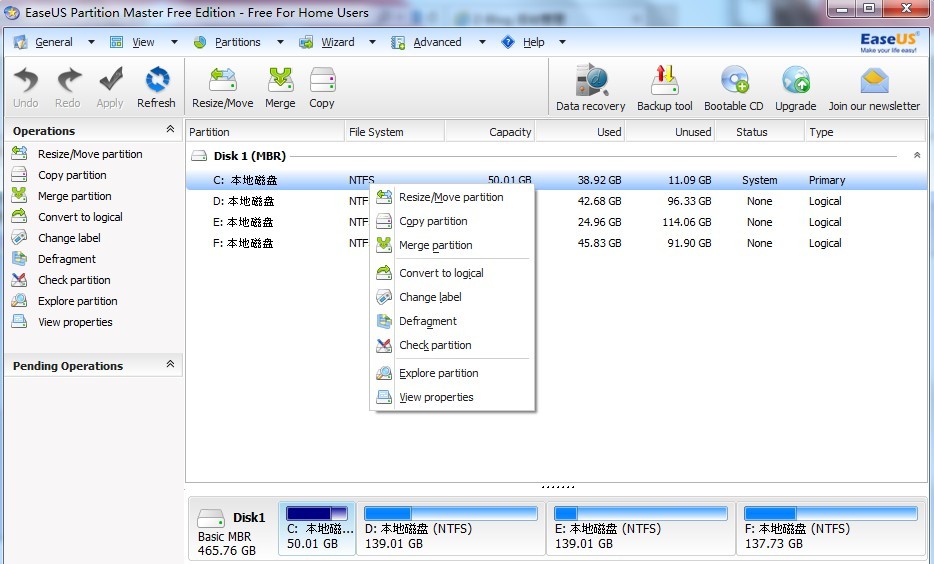
Task: Run Defragment from Operations panel
Action: (x=67, y=259)
